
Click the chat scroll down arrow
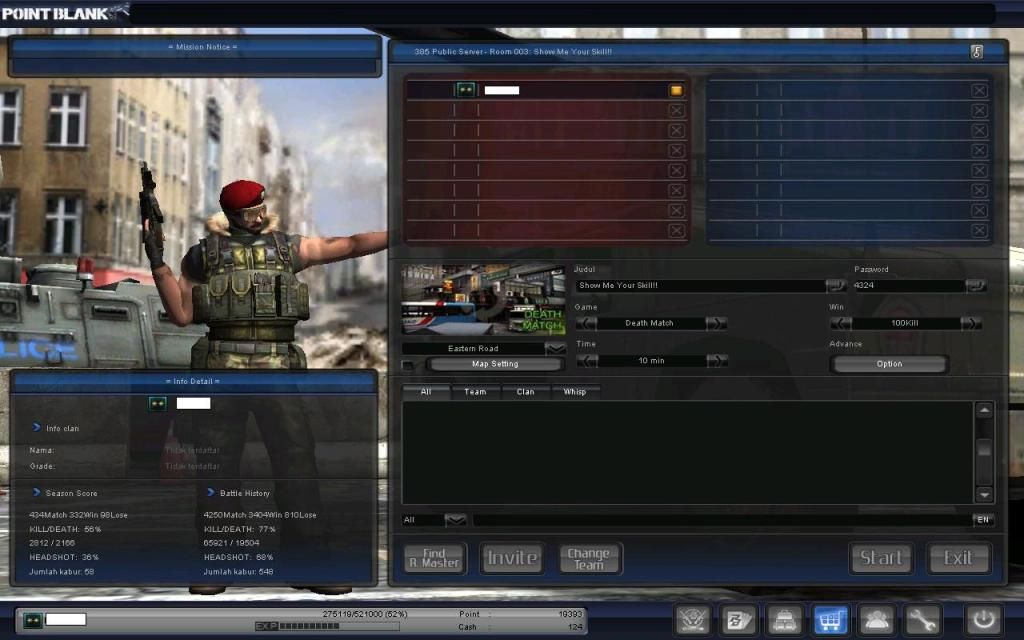984,495
